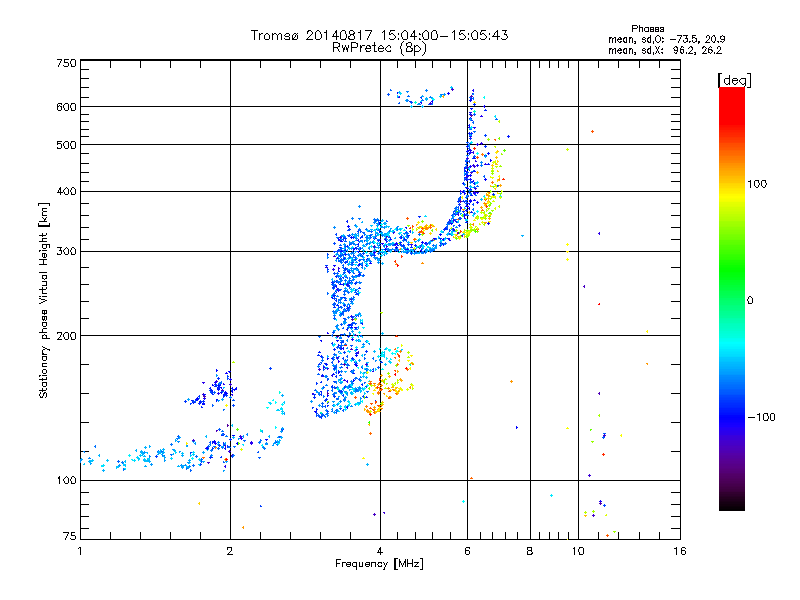This screenshot has height=600, width=800.
Task: Click the plot title "Tromsø 20140817 15:04:00-15:05:43"
Action: pos(379,35)
